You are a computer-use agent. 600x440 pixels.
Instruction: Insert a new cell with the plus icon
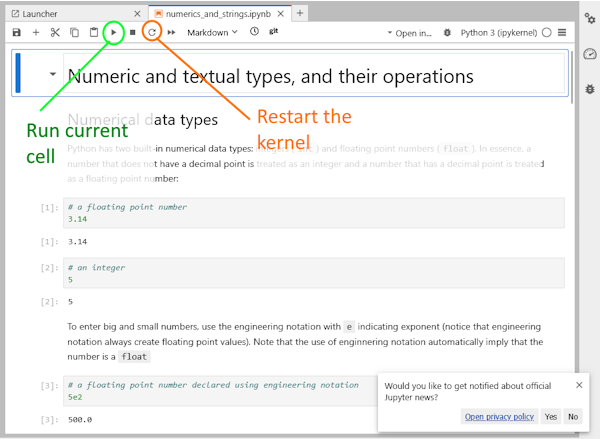tap(36, 33)
